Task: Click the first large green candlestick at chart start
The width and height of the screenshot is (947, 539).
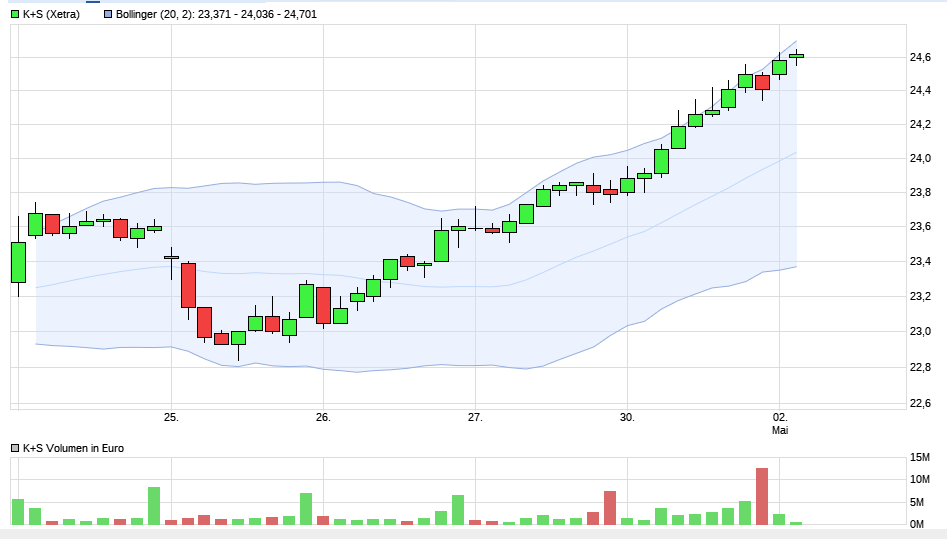Action: tap(18, 262)
